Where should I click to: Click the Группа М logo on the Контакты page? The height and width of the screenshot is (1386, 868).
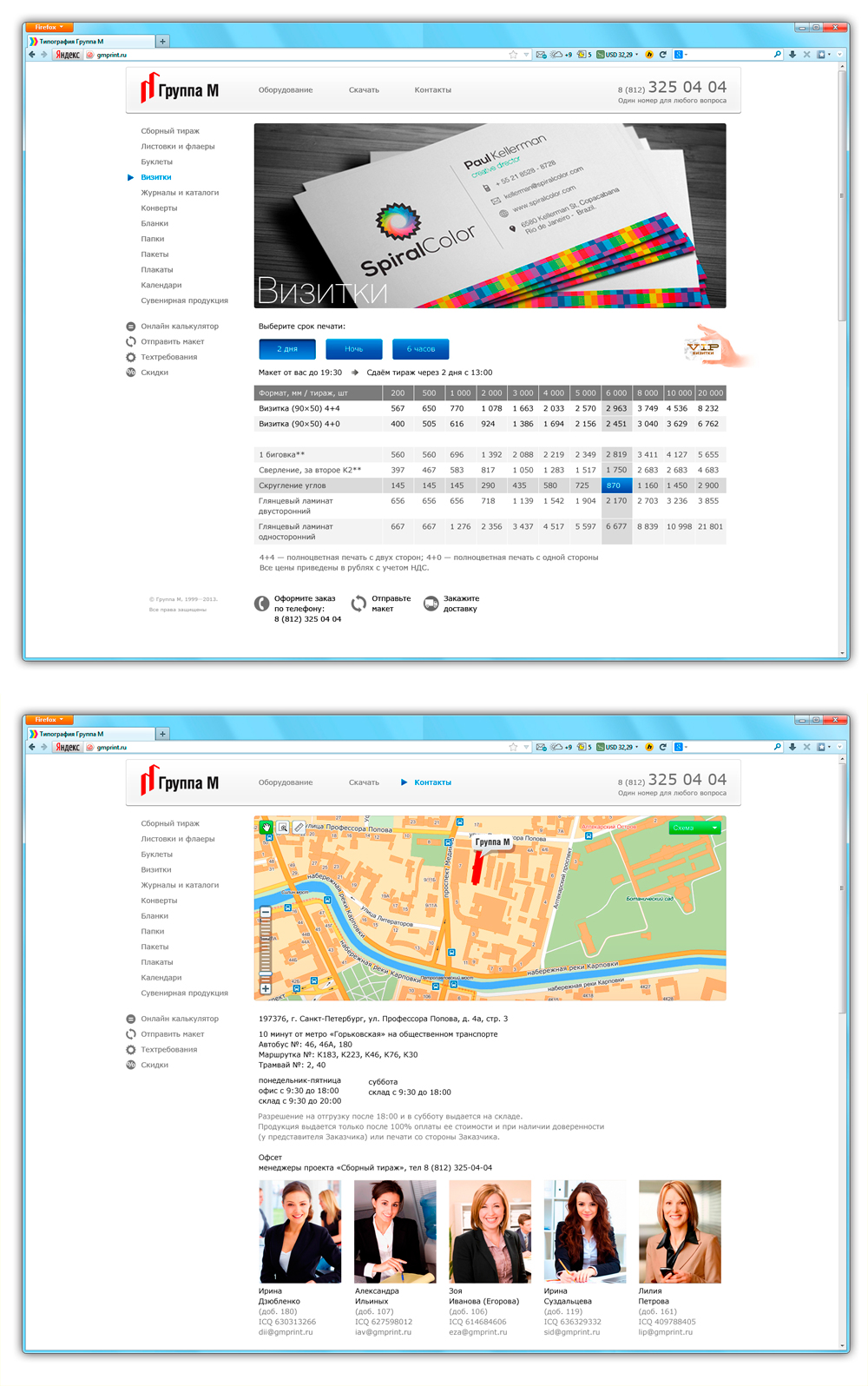tap(180, 781)
